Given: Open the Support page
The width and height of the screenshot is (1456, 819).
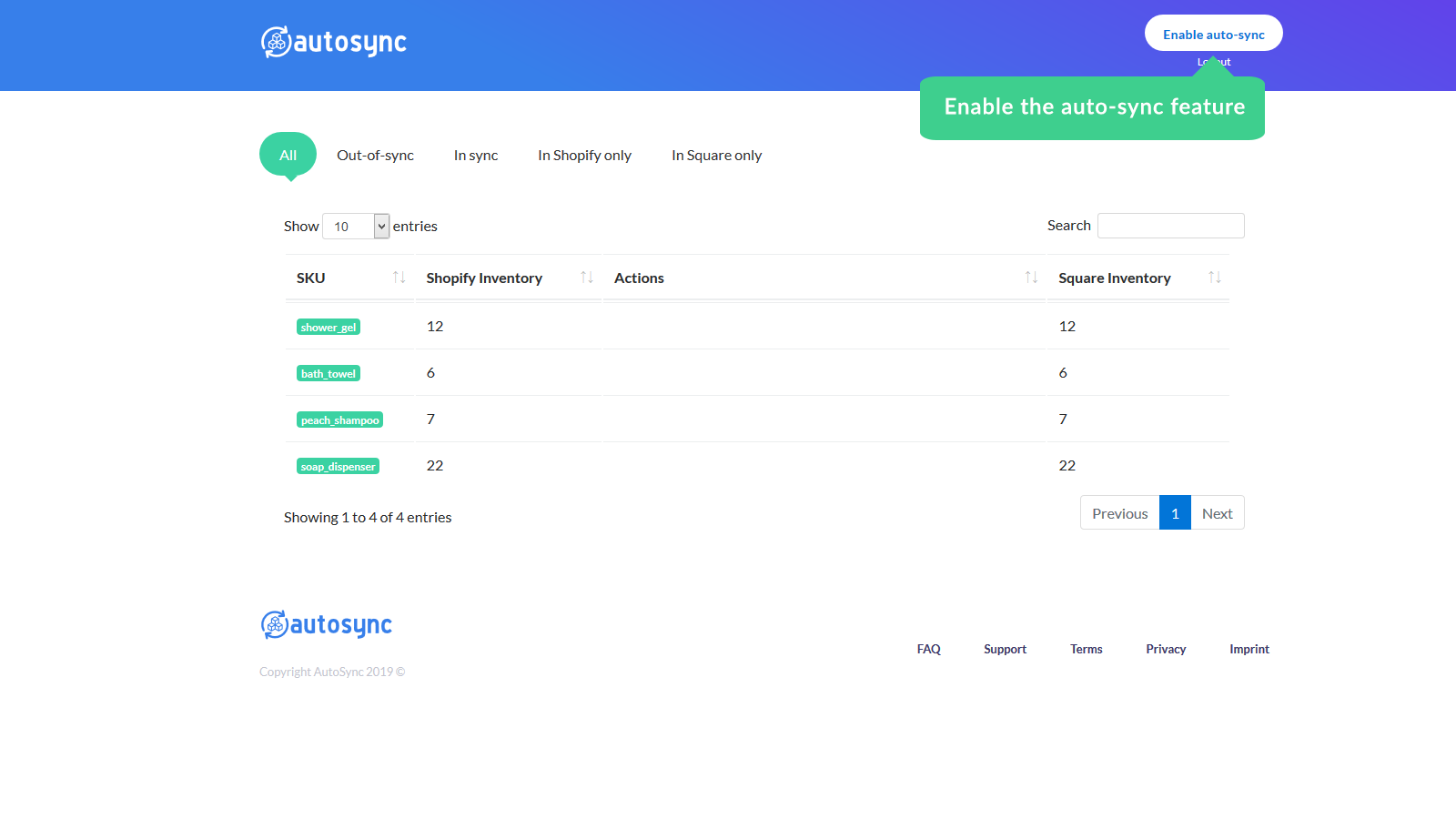Looking at the screenshot, I should (1005, 648).
